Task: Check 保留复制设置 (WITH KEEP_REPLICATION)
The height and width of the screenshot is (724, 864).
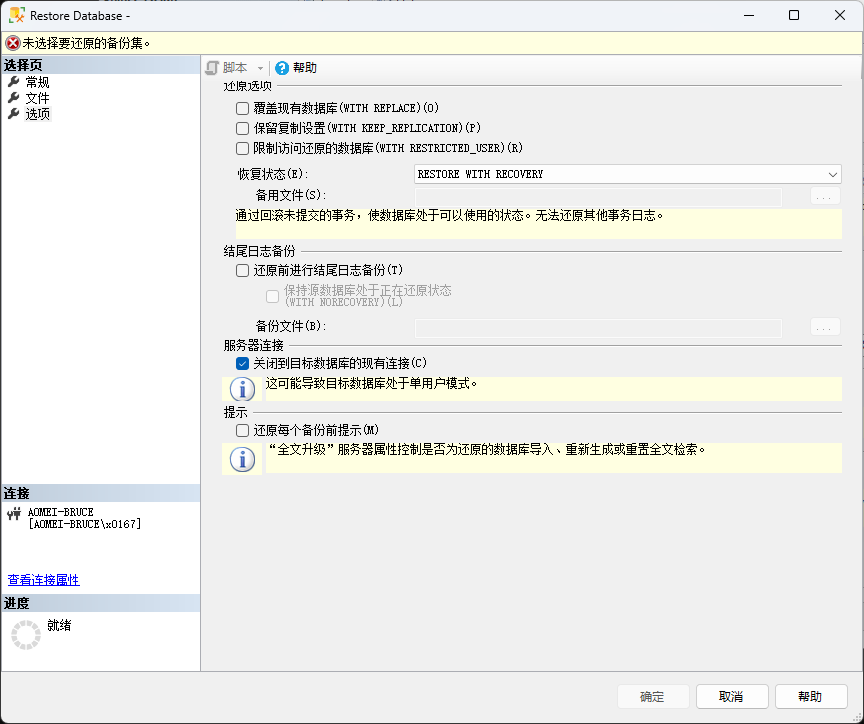Action: pyautogui.click(x=242, y=128)
